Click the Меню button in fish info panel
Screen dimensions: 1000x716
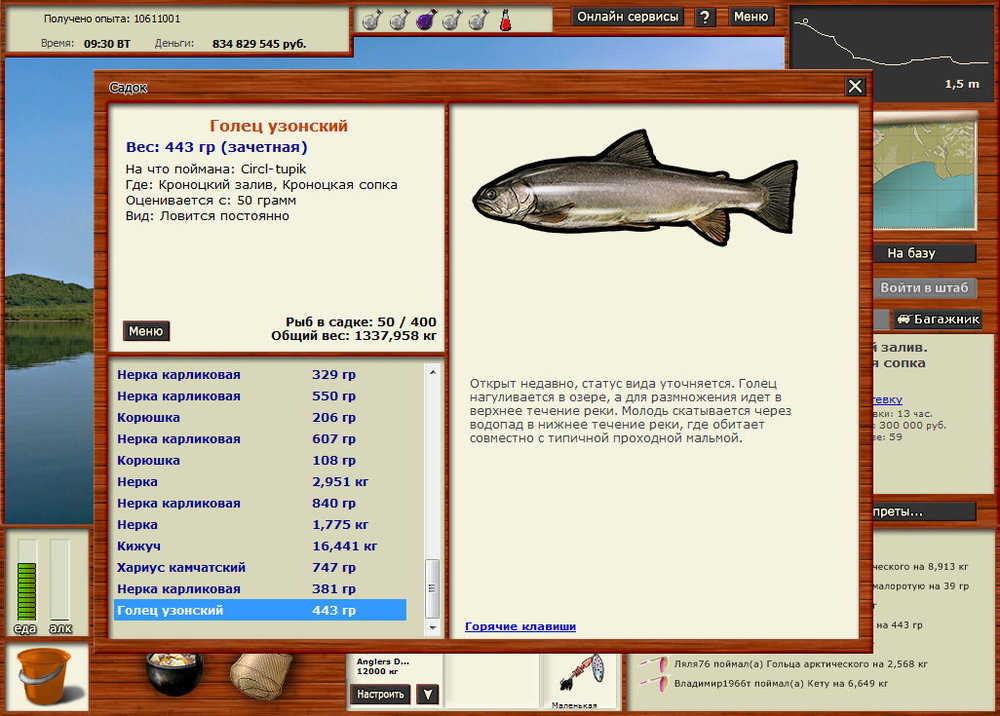point(146,331)
